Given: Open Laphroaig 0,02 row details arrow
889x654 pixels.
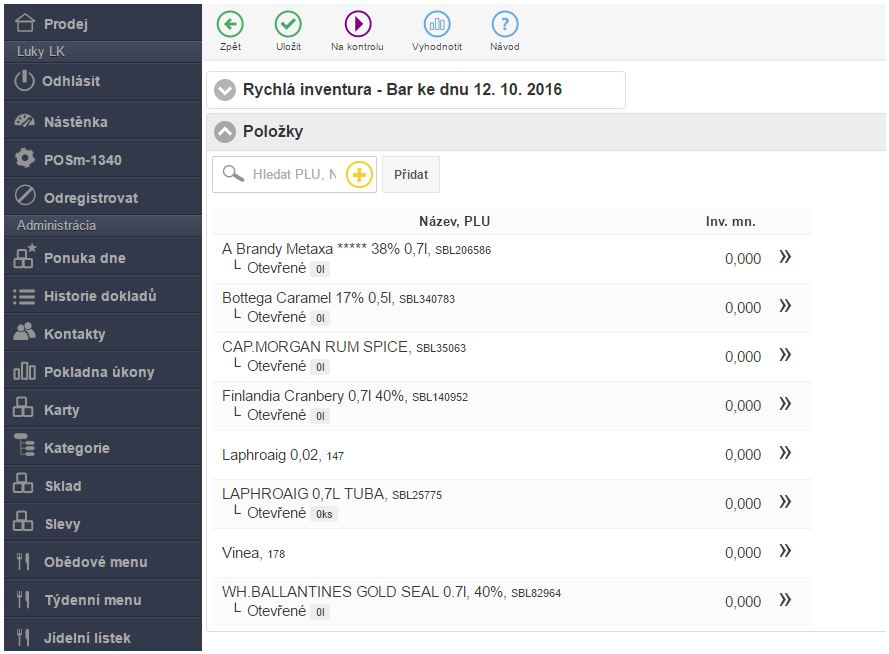Looking at the screenshot, I should [785, 454].
